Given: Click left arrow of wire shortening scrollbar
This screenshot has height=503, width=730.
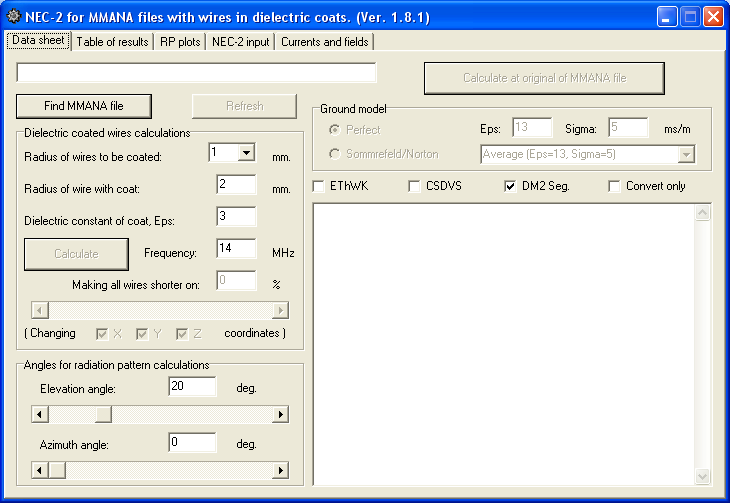Looking at the screenshot, I should click(40, 310).
